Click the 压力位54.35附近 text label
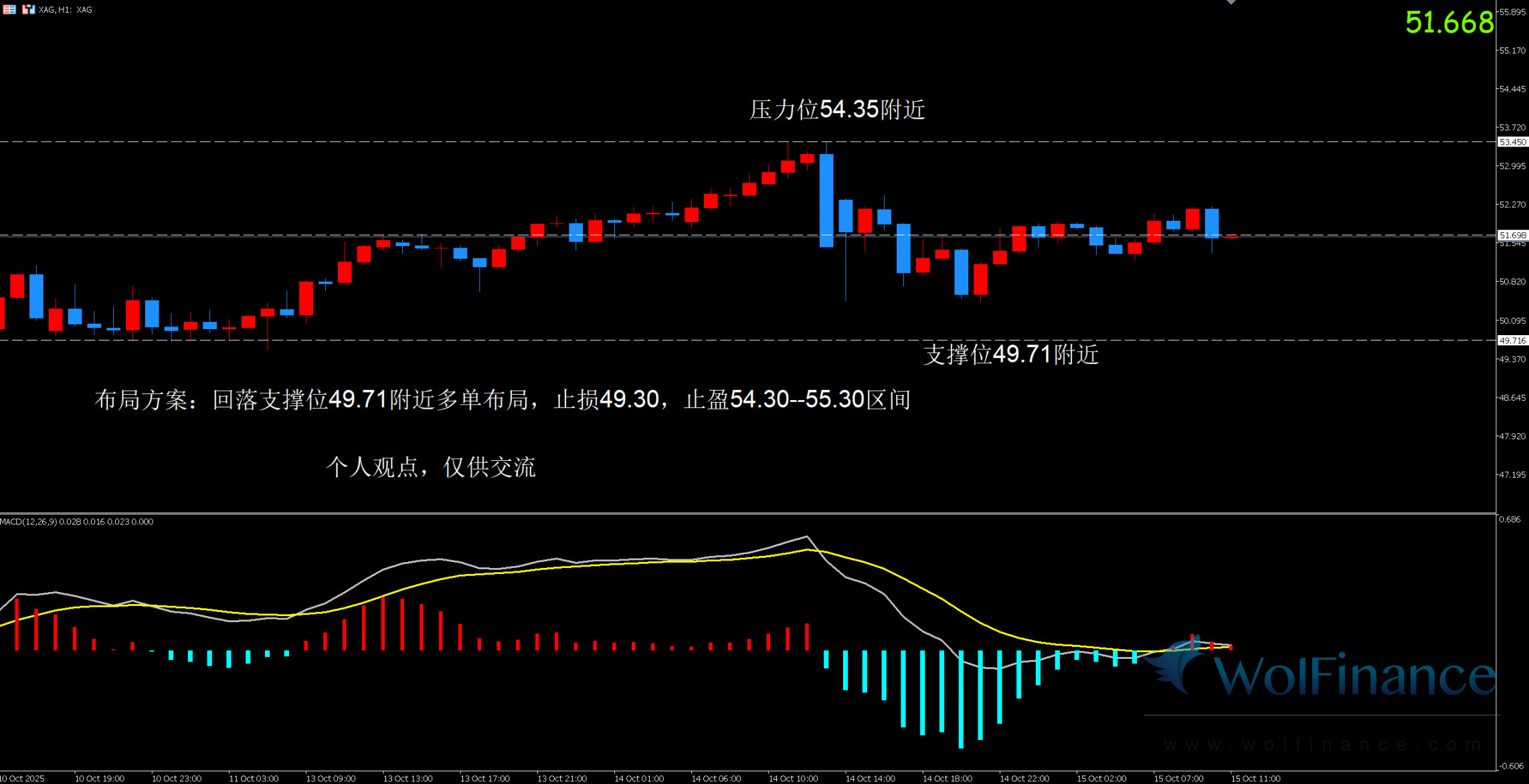 pos(837,110)
